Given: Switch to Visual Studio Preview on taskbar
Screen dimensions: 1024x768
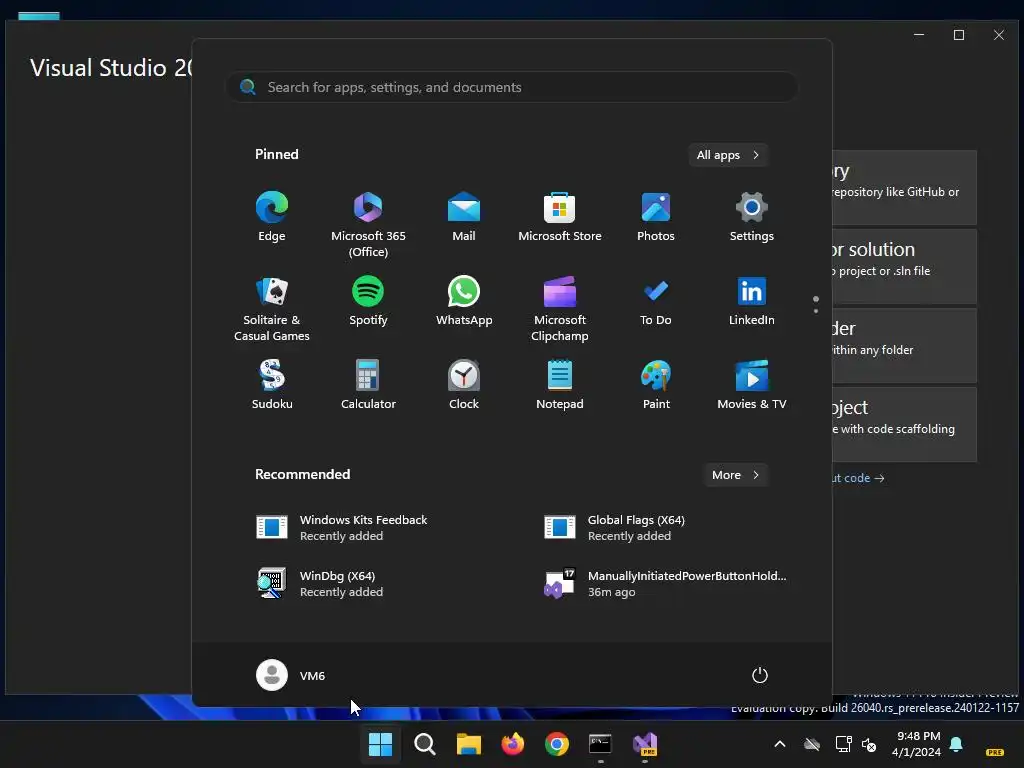Looking at the screenshot, I should [x=645, y=744].
